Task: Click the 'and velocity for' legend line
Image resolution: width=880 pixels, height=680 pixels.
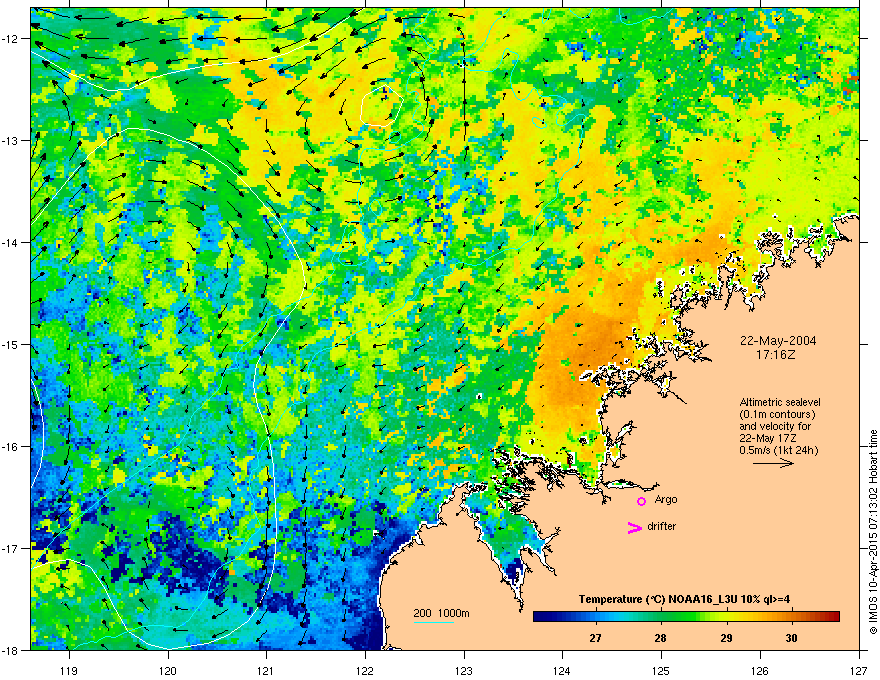Action: pos(775,426)
